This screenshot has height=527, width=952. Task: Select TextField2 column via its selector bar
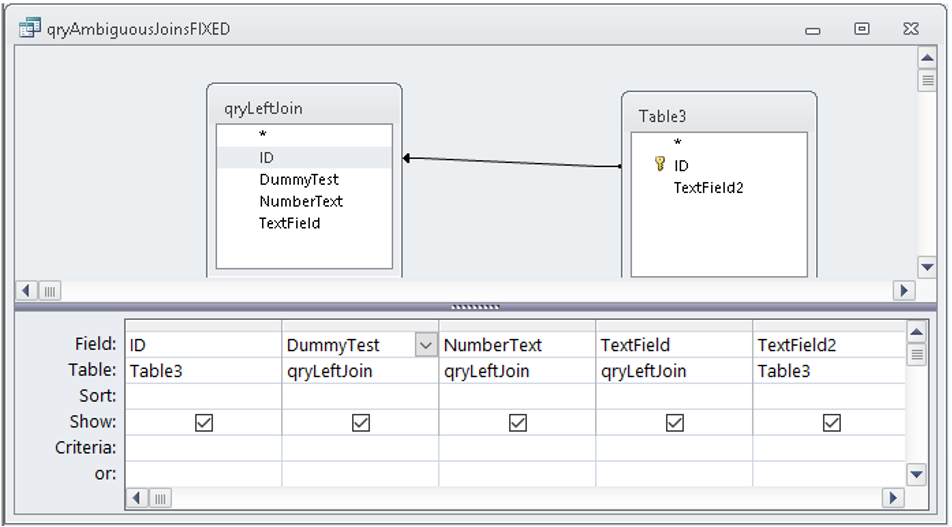(829, 326)
